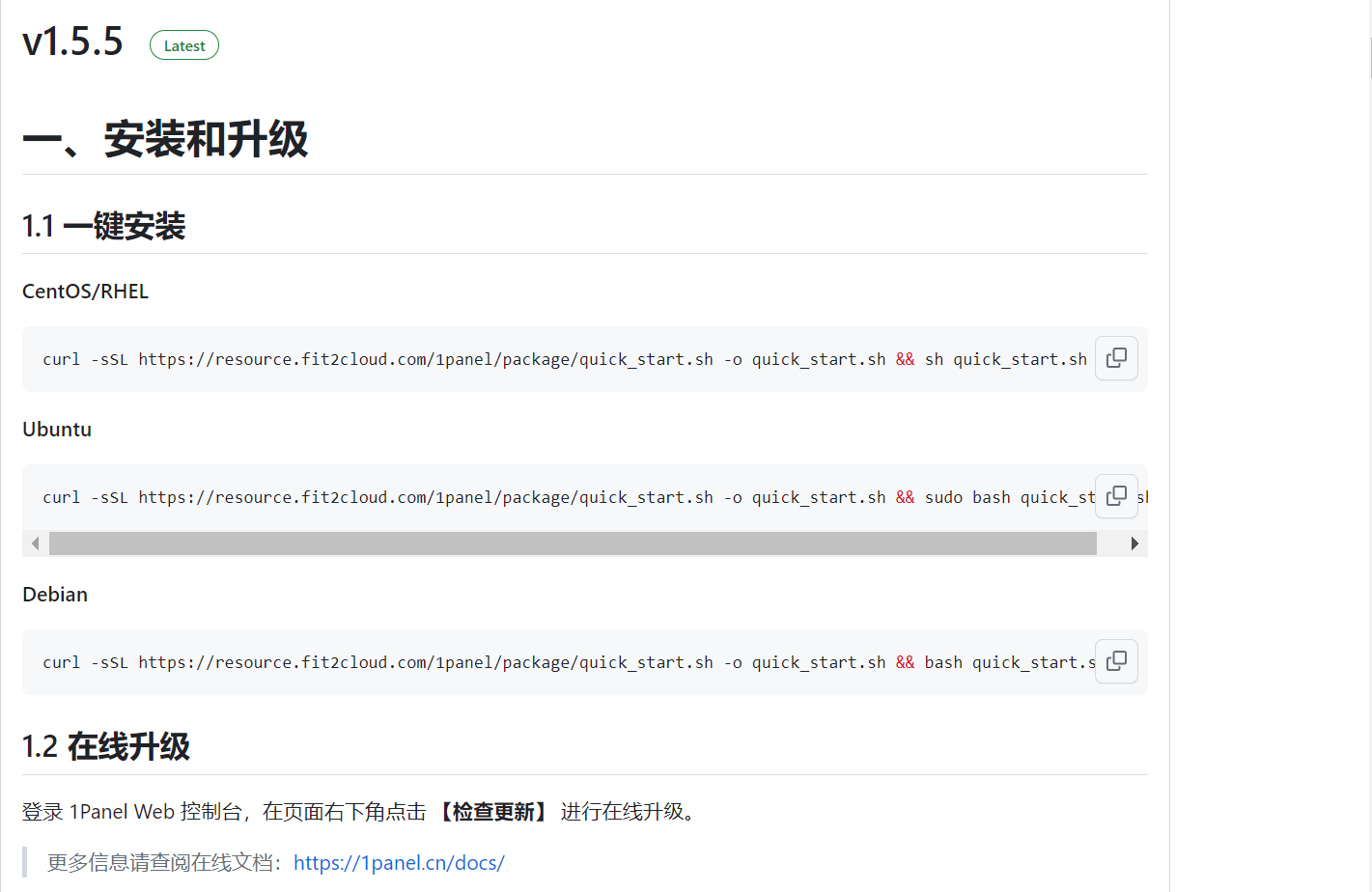Click the CentOS/RHEL label

85,292
